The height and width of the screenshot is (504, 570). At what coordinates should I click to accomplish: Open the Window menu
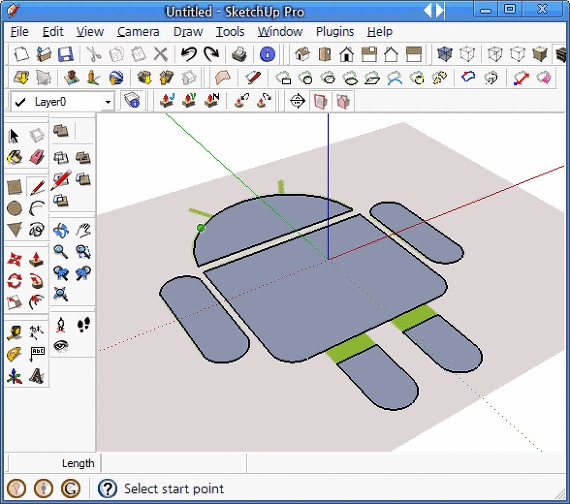coord(280,32)
